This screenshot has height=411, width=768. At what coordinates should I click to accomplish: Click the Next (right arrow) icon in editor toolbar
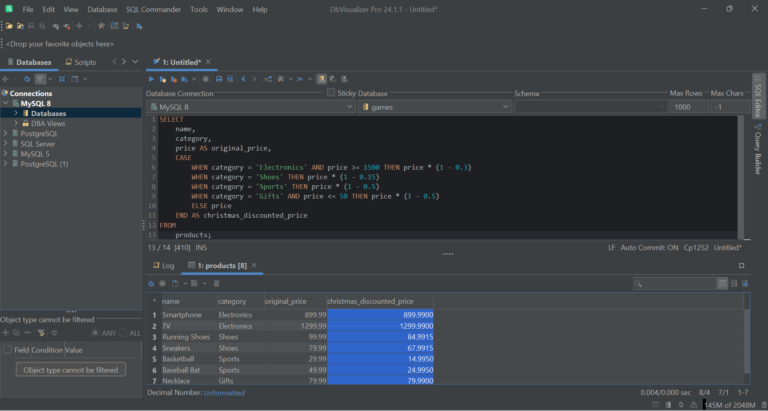click(254, 79)
